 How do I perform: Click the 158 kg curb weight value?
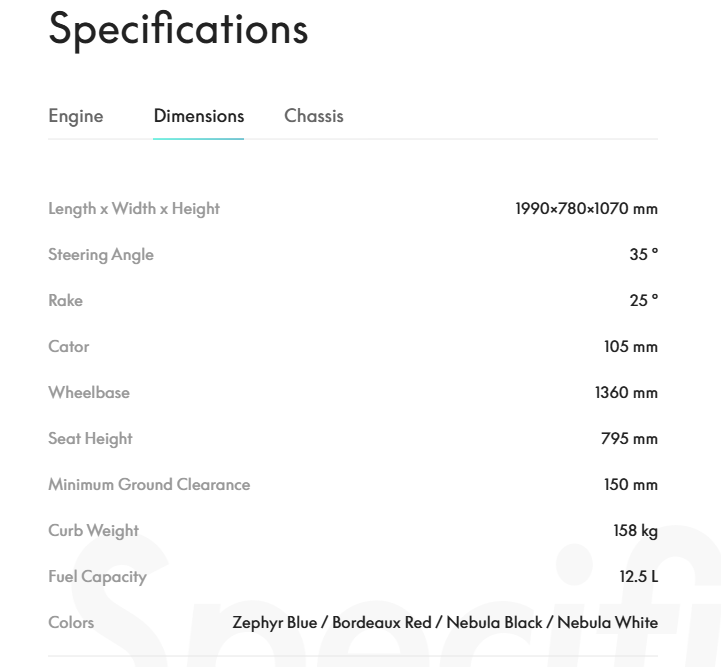click(635, 531)
